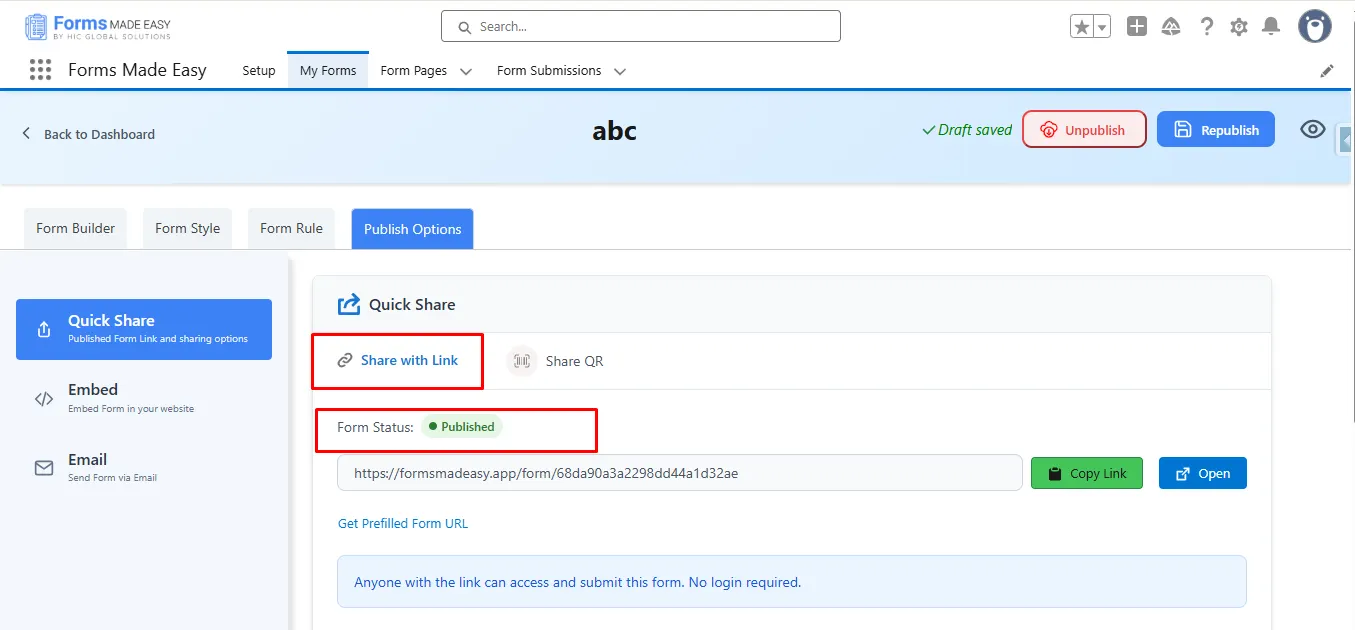
Task: Switch to the Share QR tab
Action: pos(556,361)
